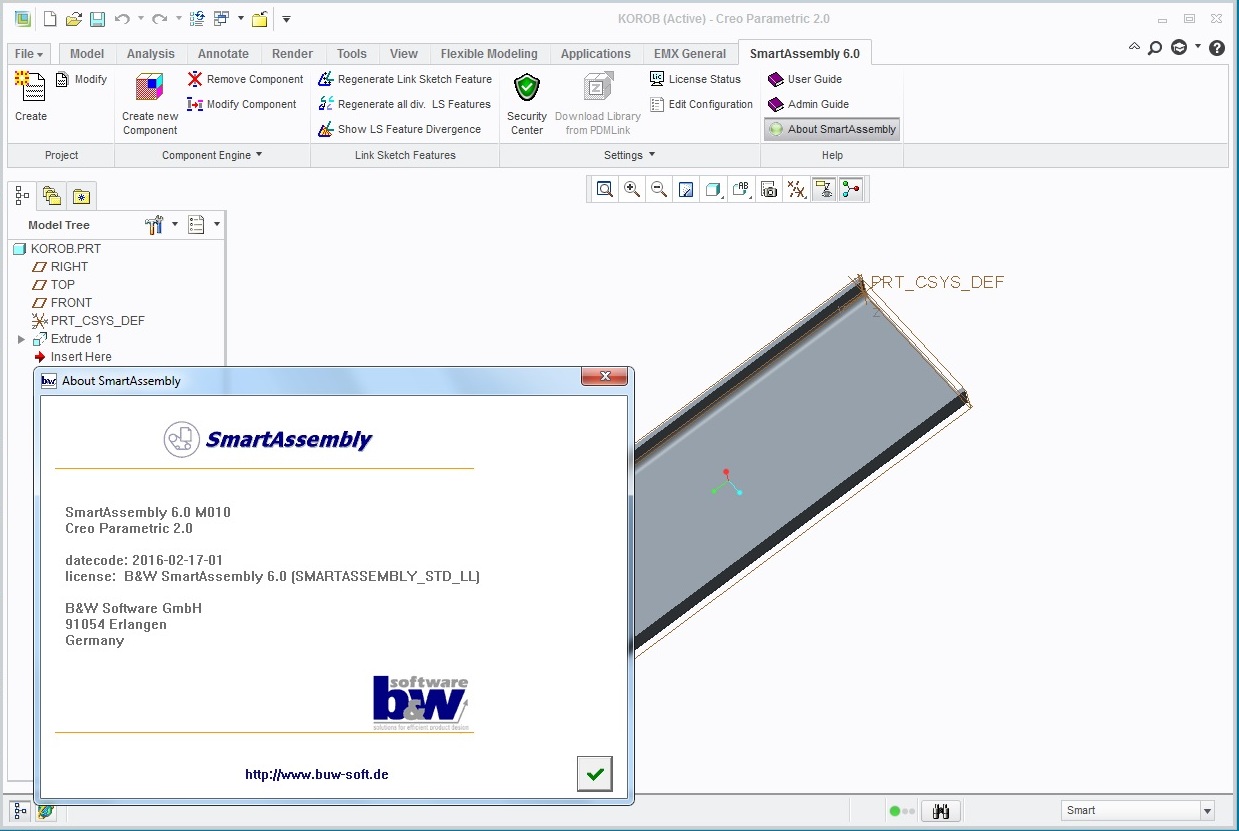Click the Close window folder icon

(x=259, y=19)
